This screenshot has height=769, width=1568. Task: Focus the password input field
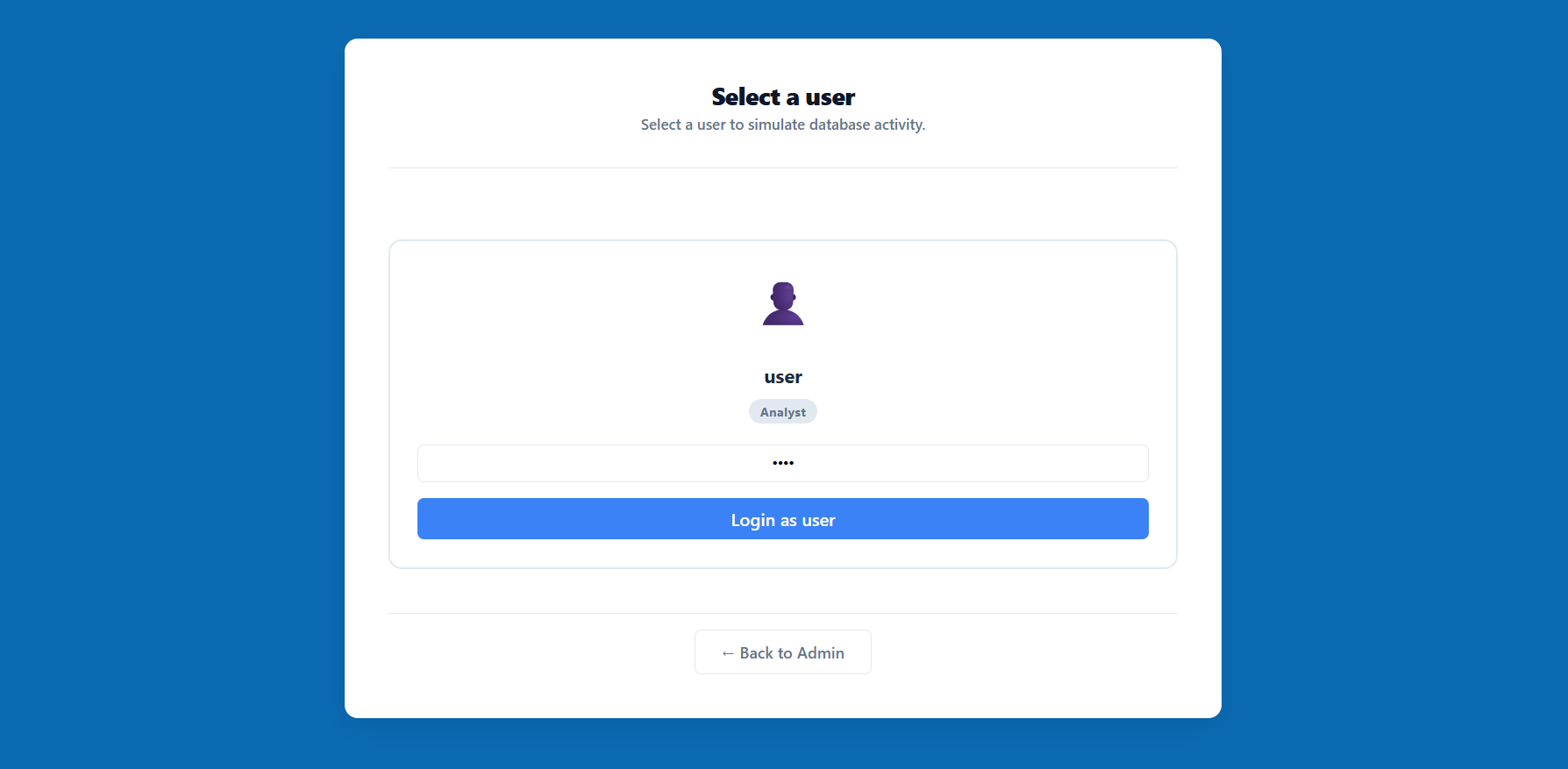click(782, 463)
